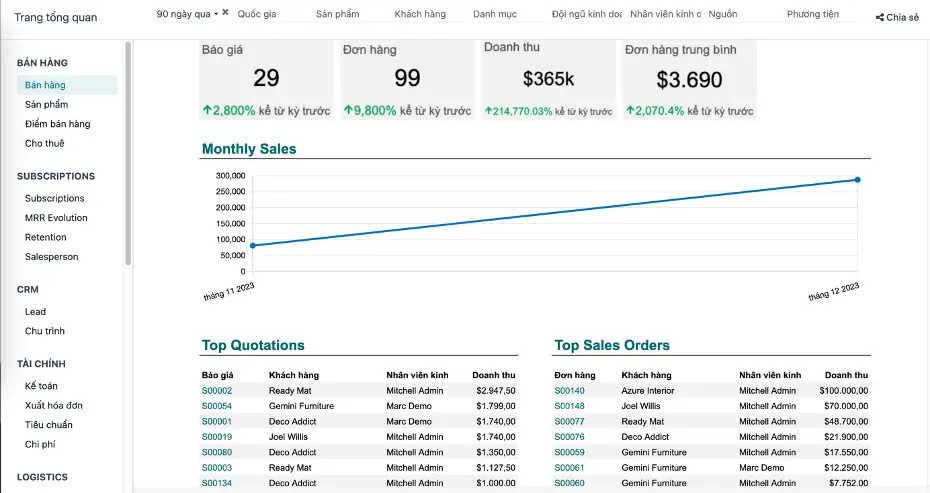930x493 pixels.
Task: Click the sidebar vertical scrollbar
Action: (x=127, y=150)
